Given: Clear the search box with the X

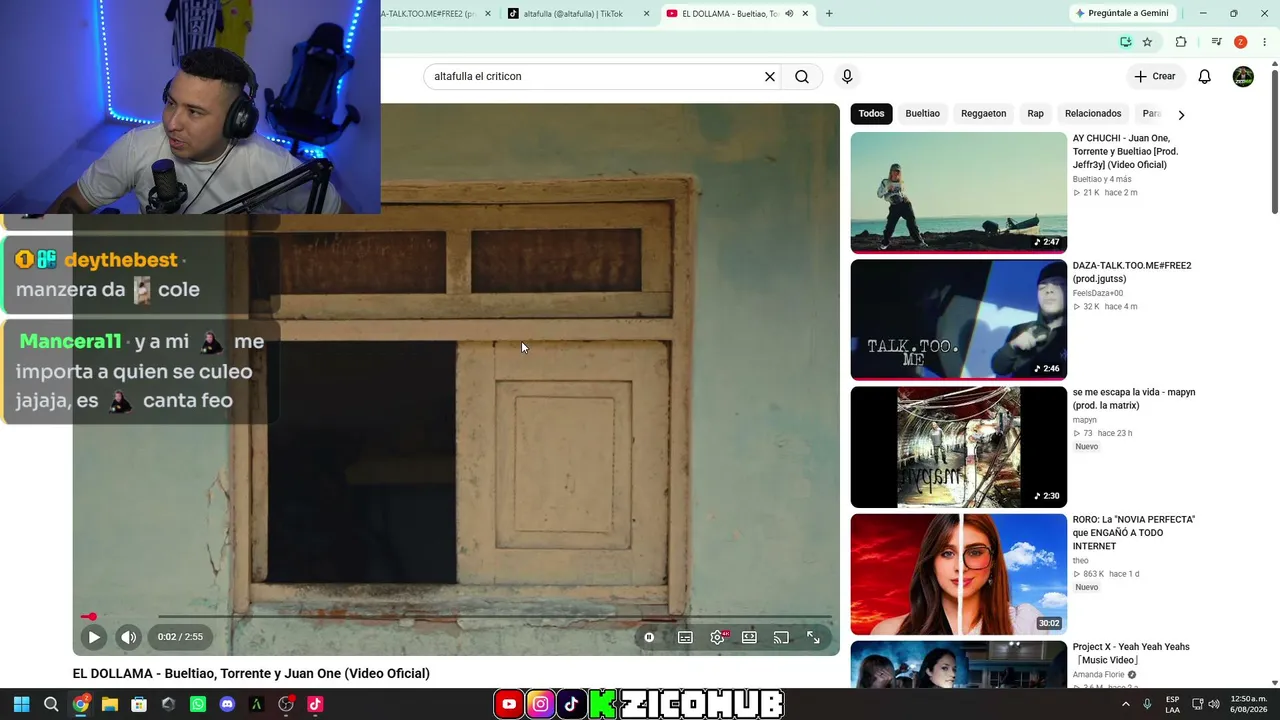Looking at the screenshot, I should coord(770,77).
